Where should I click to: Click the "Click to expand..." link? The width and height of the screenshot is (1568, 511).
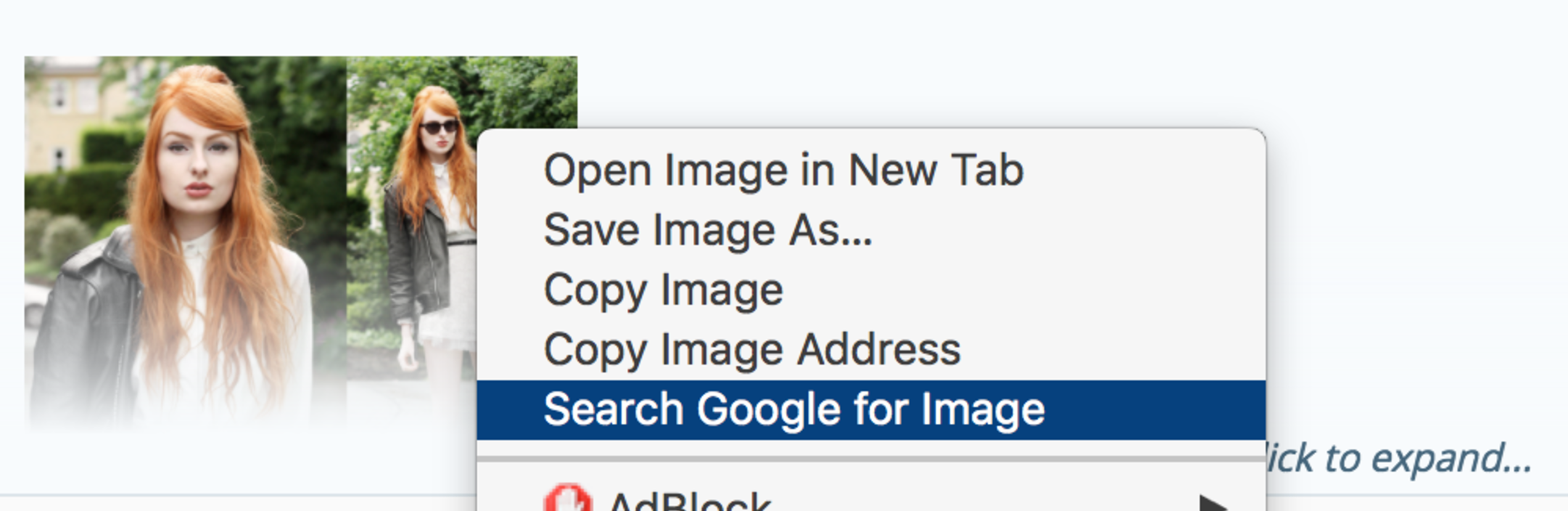(x=1398, y=458)
